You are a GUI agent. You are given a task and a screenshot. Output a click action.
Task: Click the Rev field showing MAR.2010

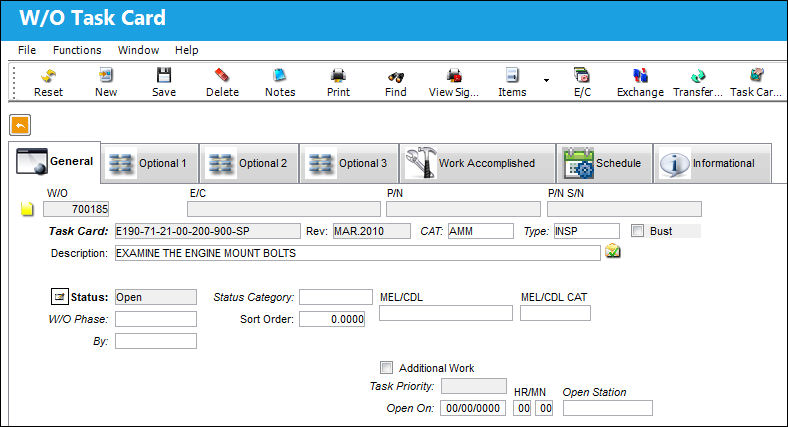[372, 231]
